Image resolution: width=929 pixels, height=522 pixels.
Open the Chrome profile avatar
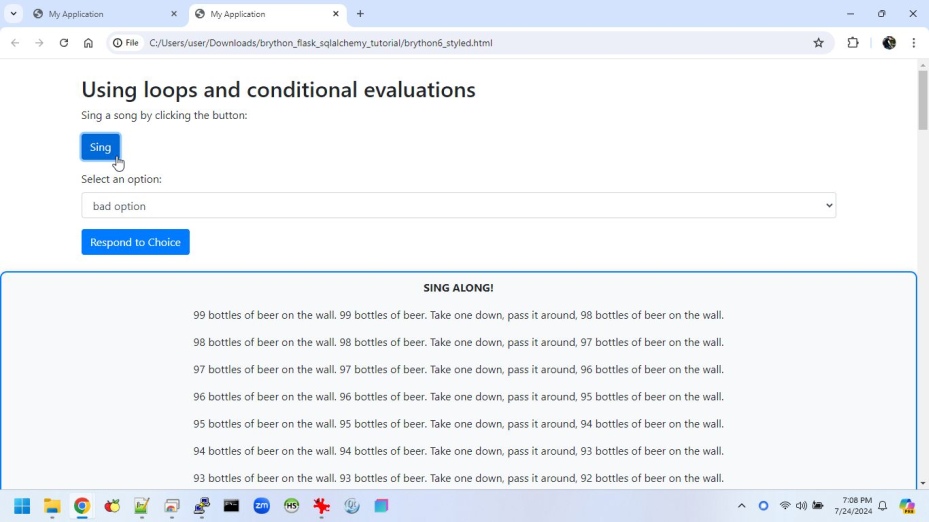889,43
